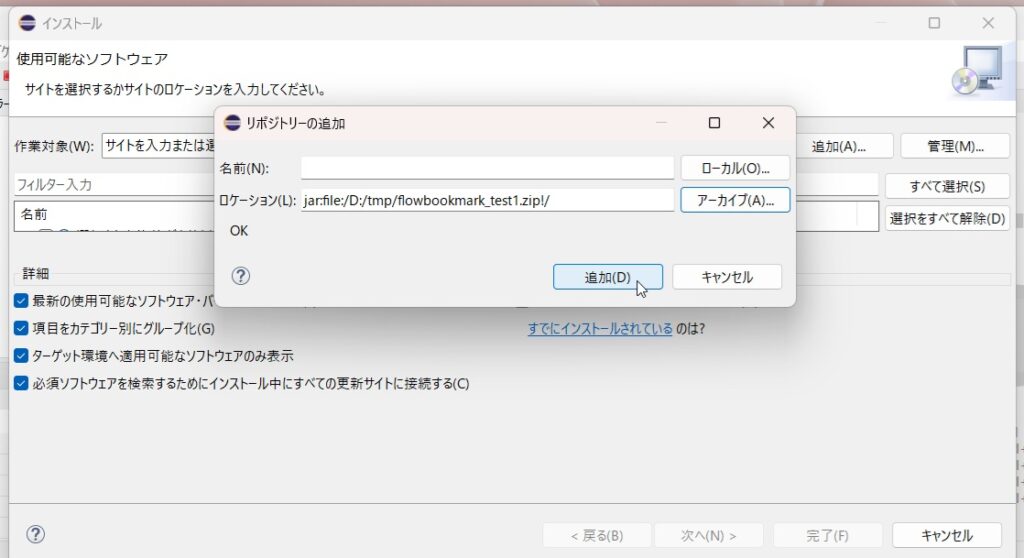
Task: Browse local folder with ローカル(O) button
Action: pos(735,168)
